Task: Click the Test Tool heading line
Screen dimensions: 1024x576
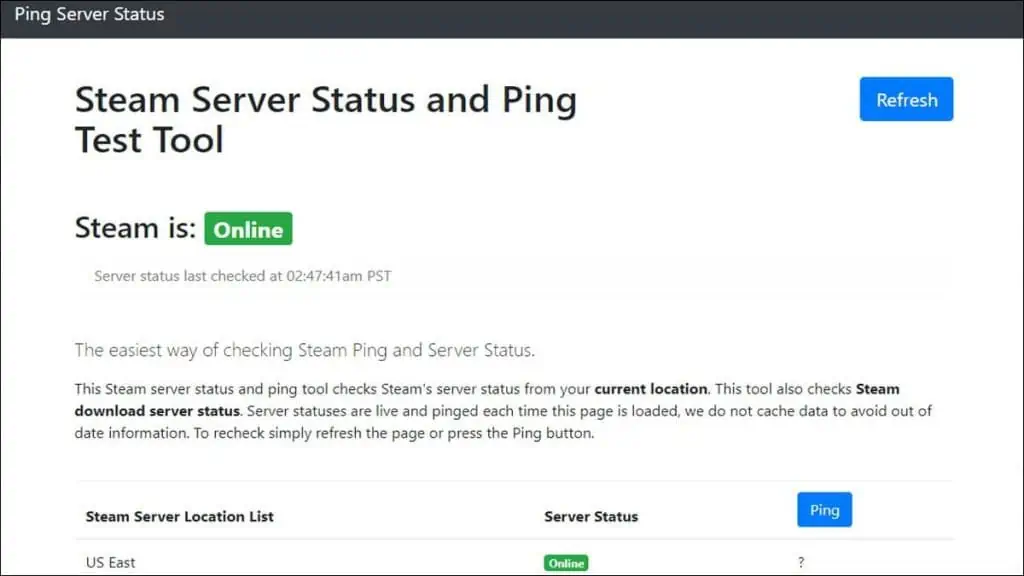Action: tap(149, 140)
